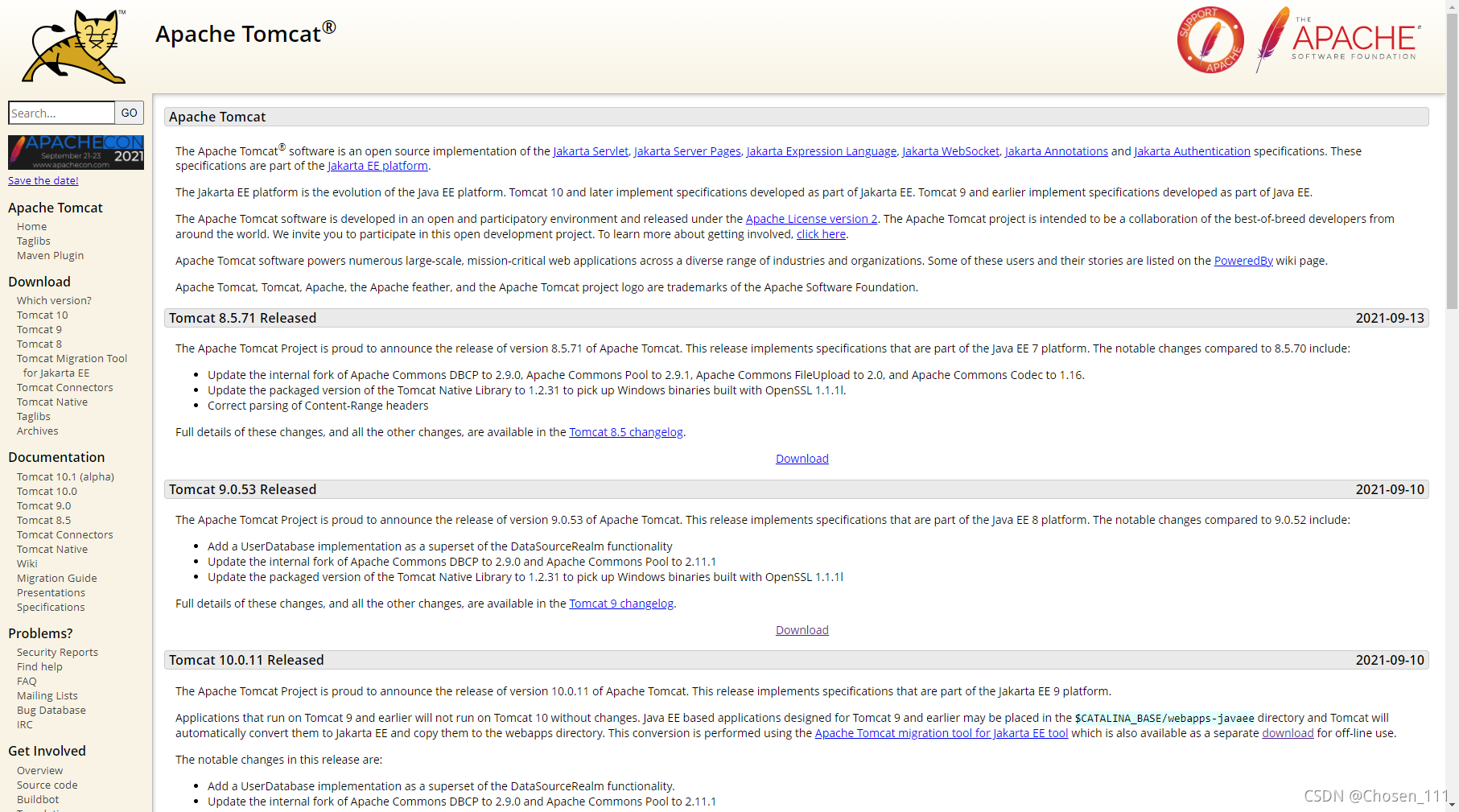Screen dimensions: 1459x812
Task: Open the Tomcat 8.5 changelog link
Action: point(626,432)
